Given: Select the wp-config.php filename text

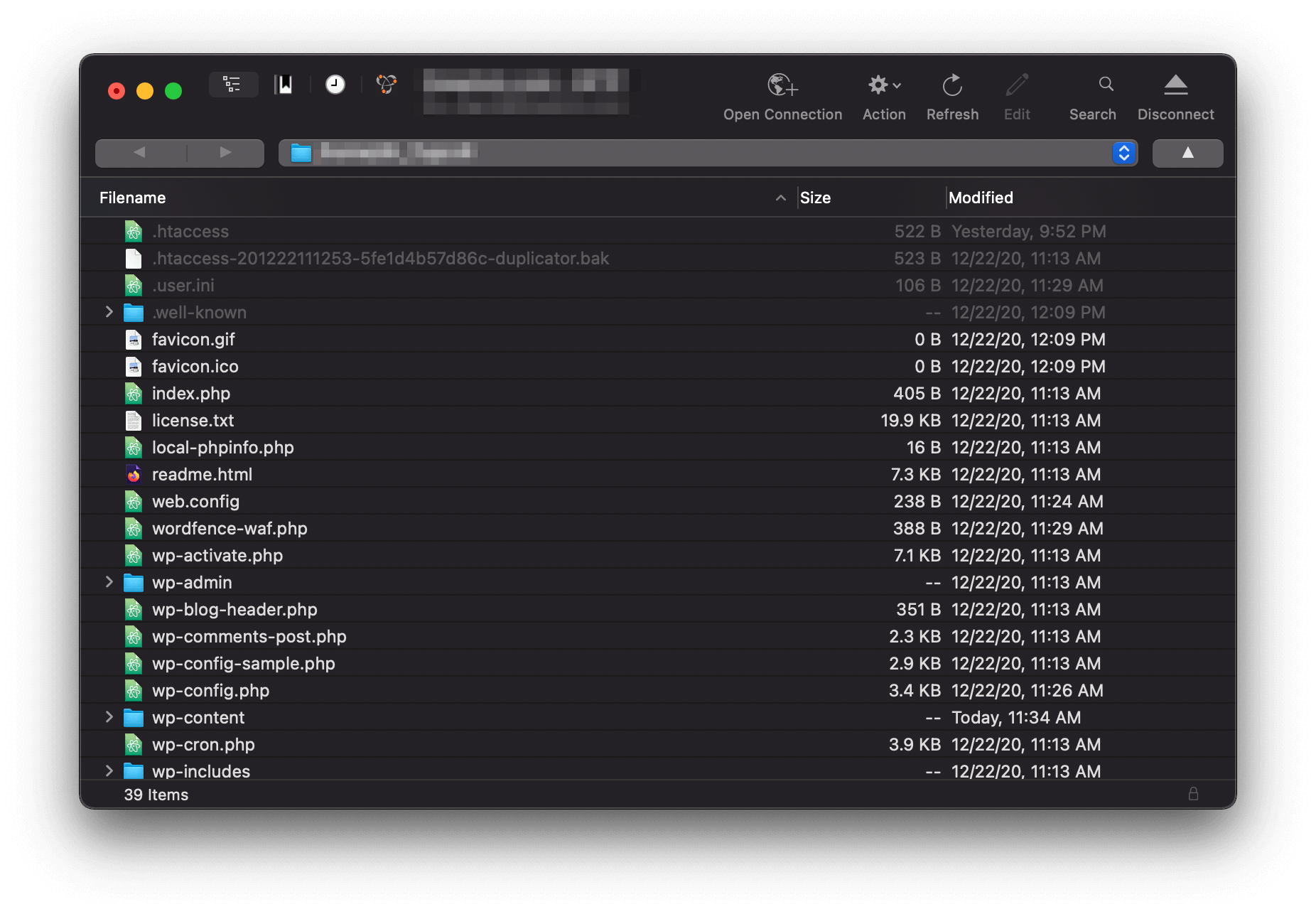Looking at the screenshot, I should pyautogui.click(x=210, y=690).
